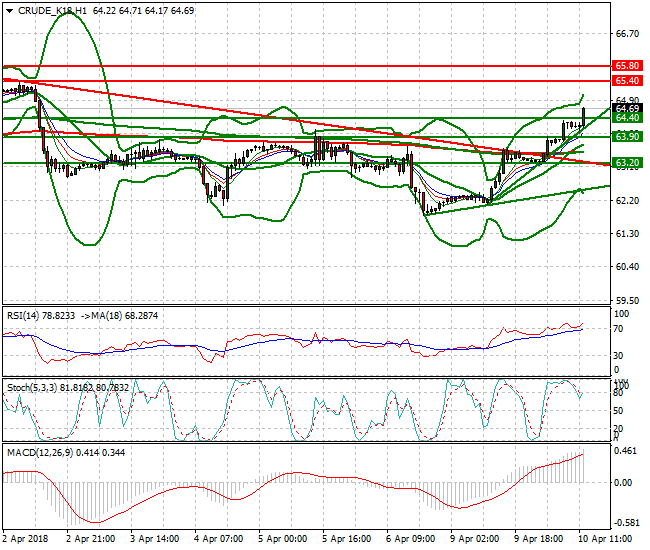Image resolution: width=650 pixels, height=550 pixels.
Task: Click the 59.50 price axis value
Action: pyautogui.click(x=627, y=300)
